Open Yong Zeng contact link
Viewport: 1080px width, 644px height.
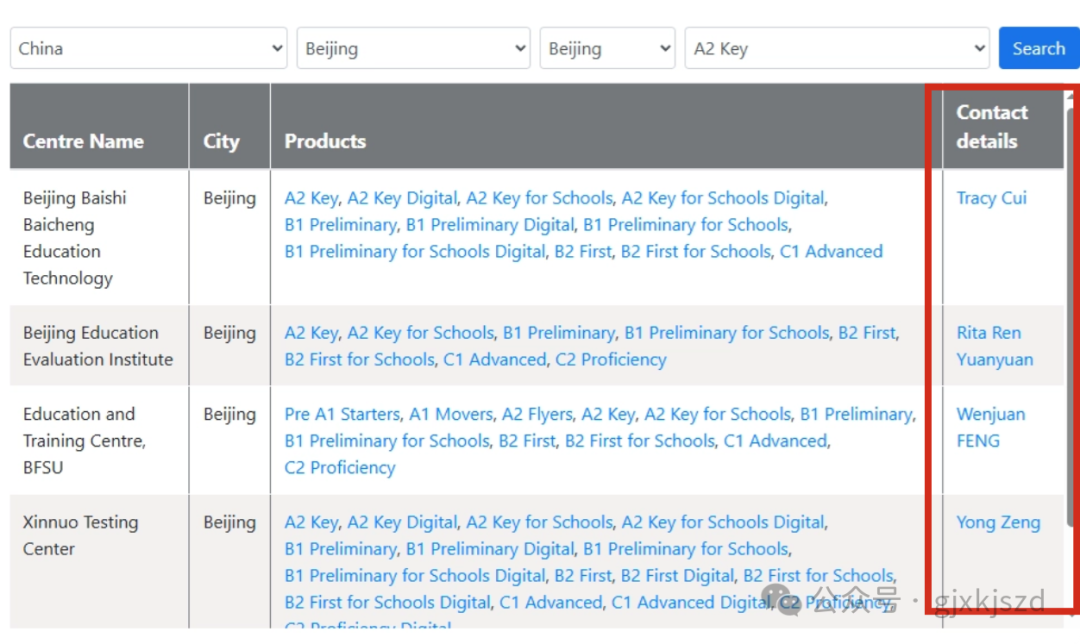click(998, 523)
